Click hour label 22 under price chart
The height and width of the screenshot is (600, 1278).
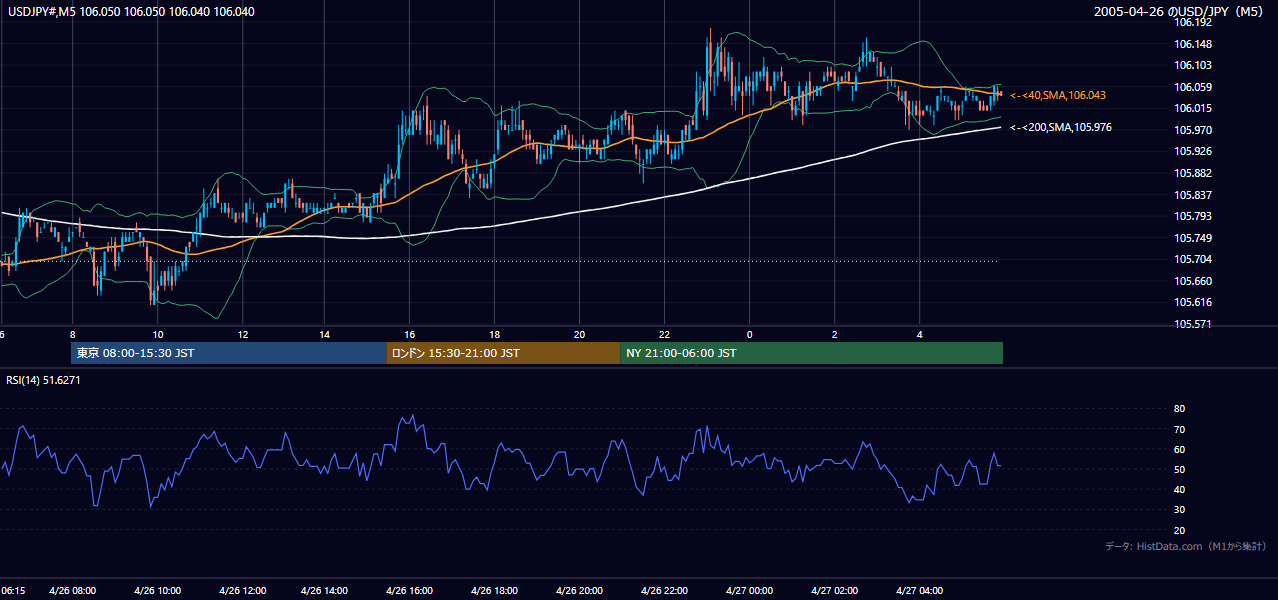(664, 334)
